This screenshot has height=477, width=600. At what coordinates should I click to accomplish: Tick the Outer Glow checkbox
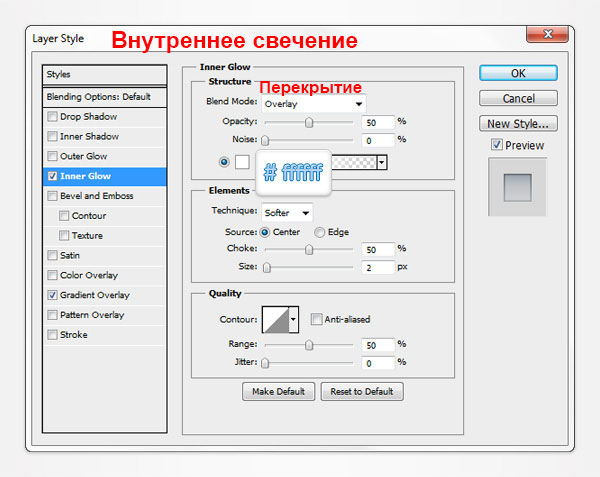tap(52, 156)
